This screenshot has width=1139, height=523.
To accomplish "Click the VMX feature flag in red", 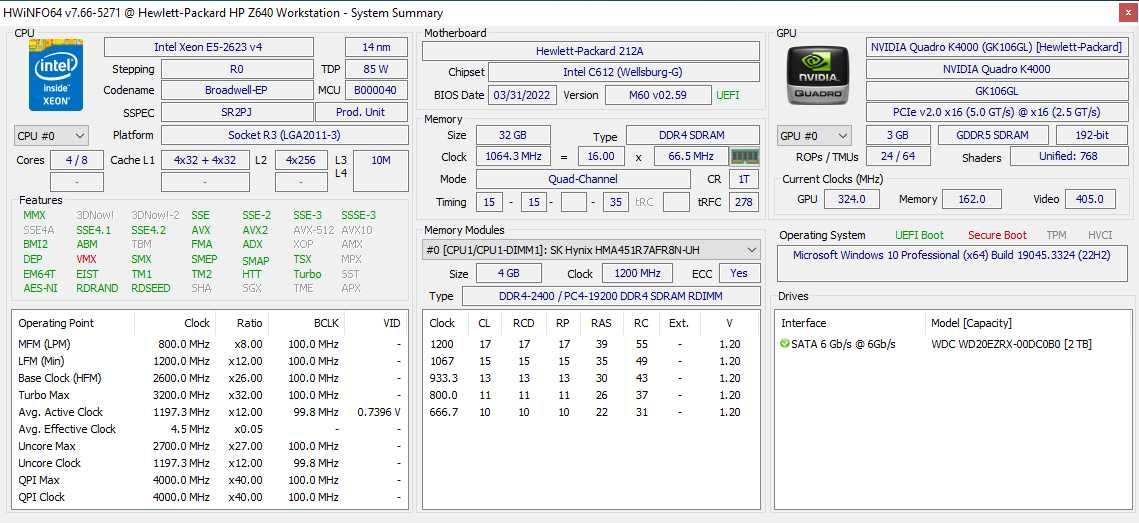I will (x=86, y=259).
